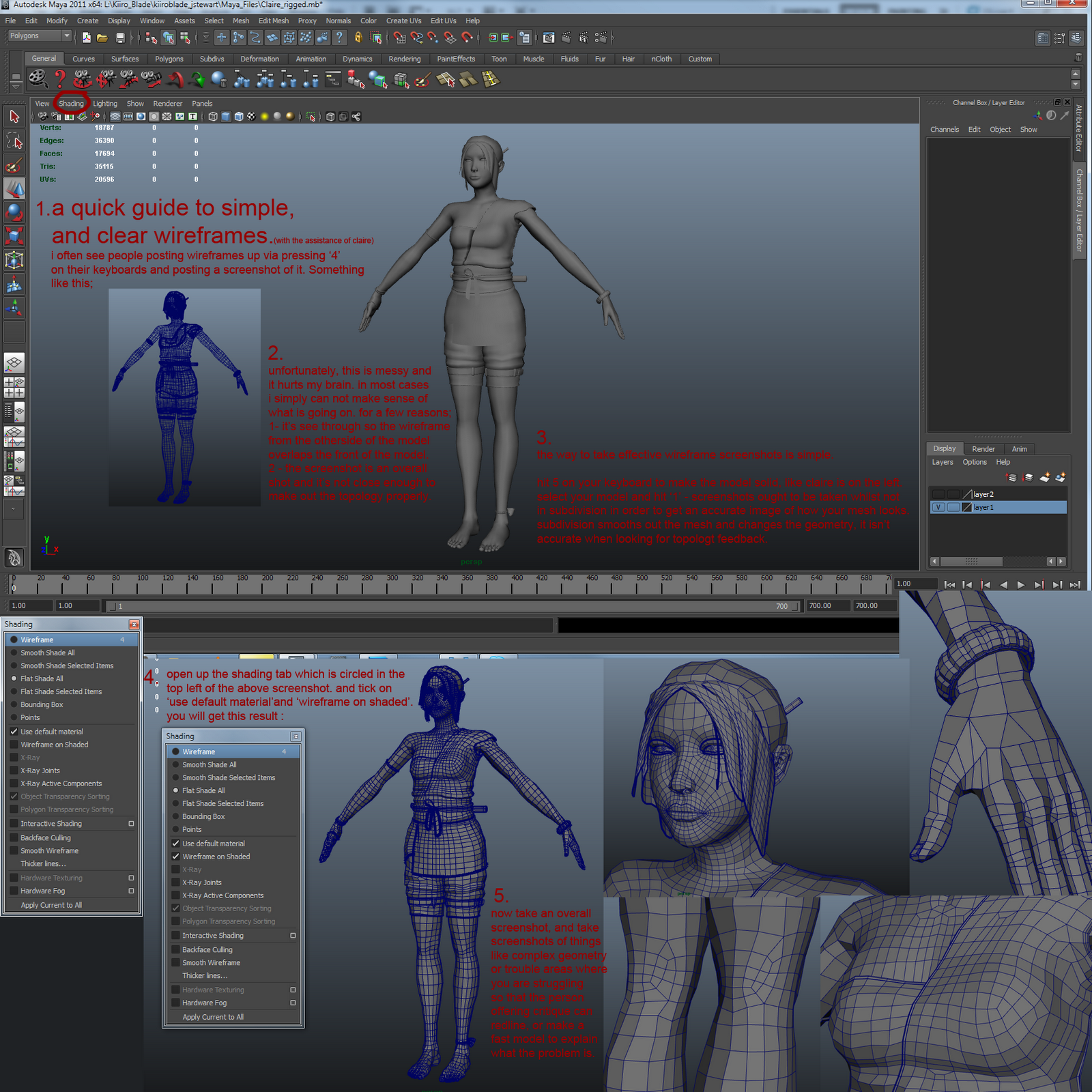Open Hardware Fog option box in left panel
This screenshot has width=1092, height=1092.
click(131, 891)
